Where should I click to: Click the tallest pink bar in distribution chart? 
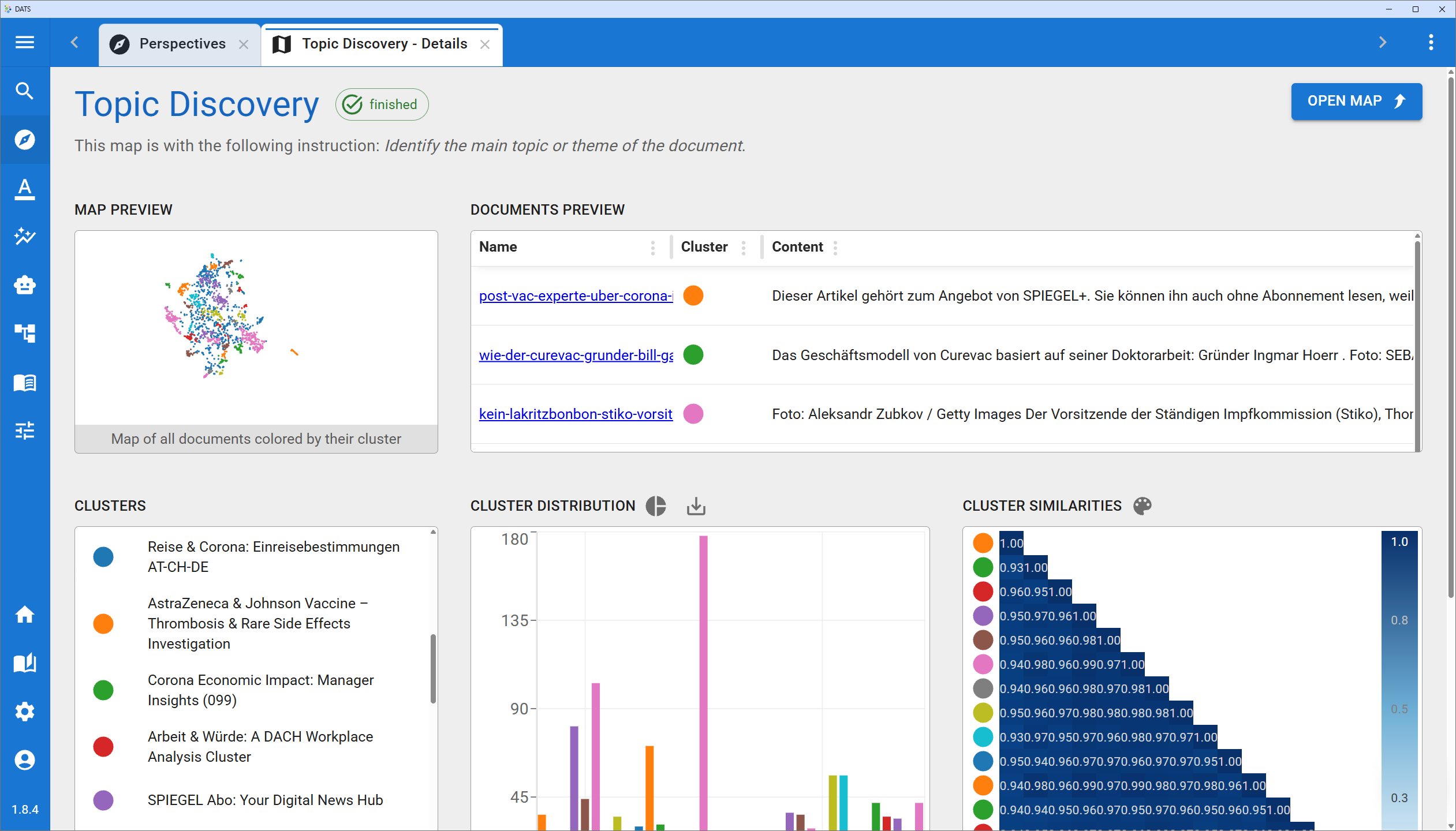tap(703, 683)
